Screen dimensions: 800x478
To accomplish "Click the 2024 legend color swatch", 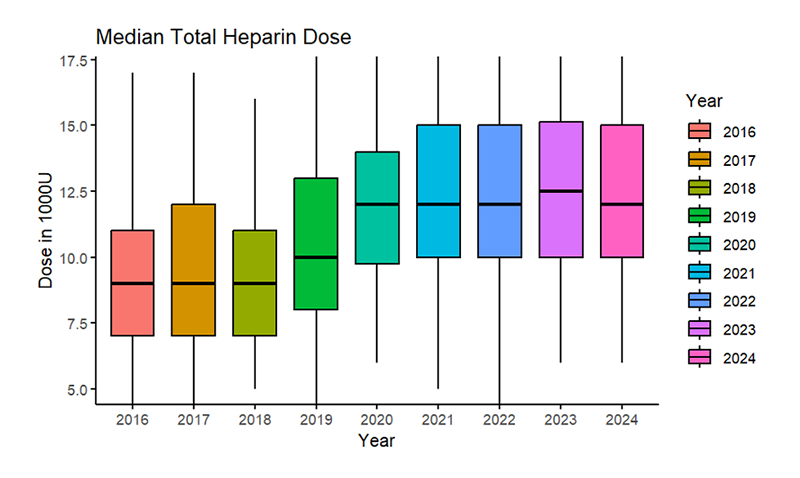I will 699,358.
